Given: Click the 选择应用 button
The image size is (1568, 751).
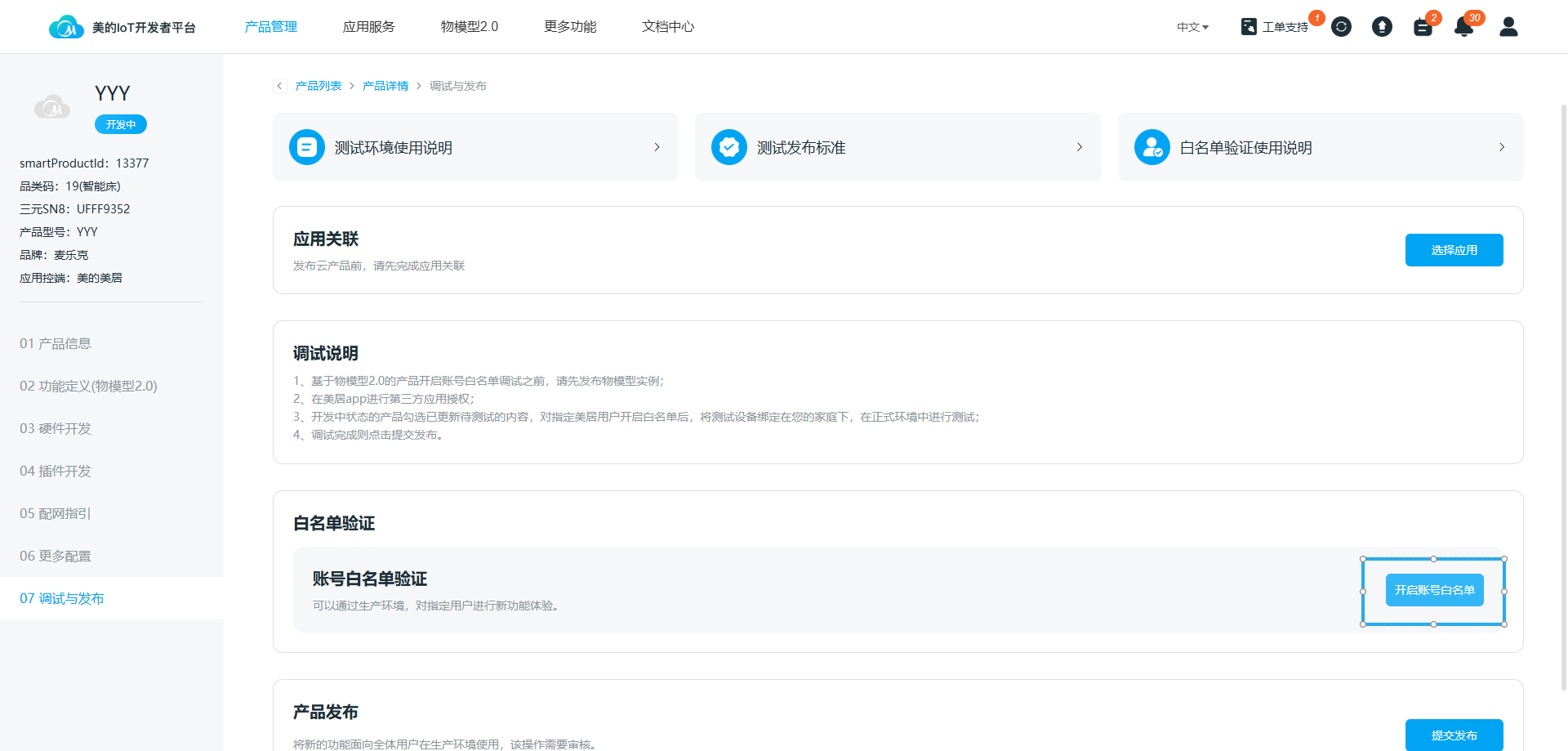Looking at the screenshot, I should pos(1454,250).
